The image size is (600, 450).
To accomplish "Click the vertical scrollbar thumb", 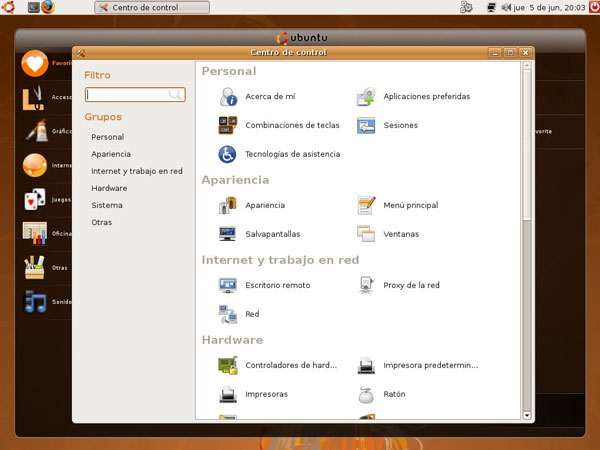I will click(x=527, y=145).
